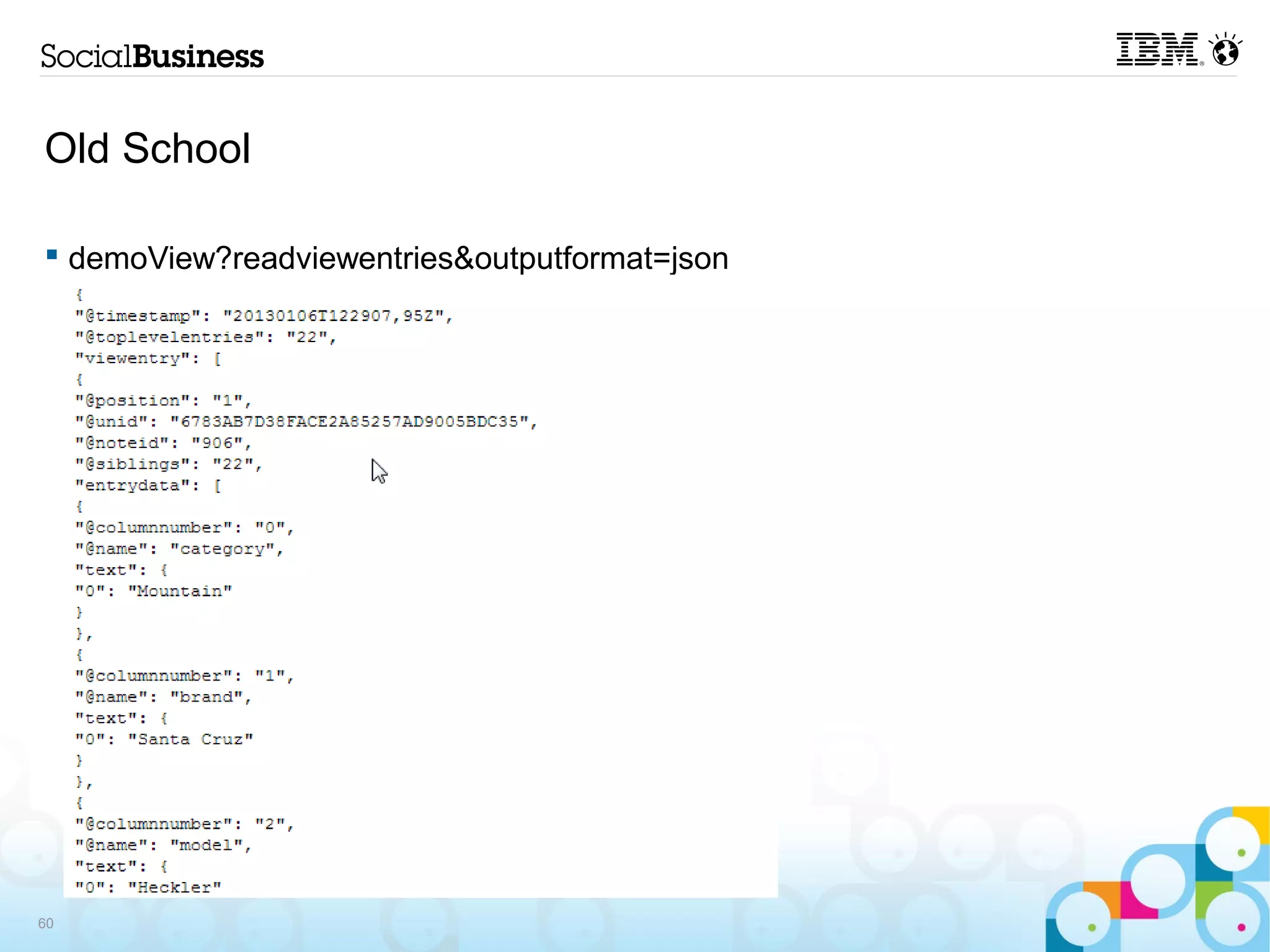Click the globe smarter planet icon
Image resolution: width=1270 pixels, height=952 pixels.
click(x=1225, y=49)
